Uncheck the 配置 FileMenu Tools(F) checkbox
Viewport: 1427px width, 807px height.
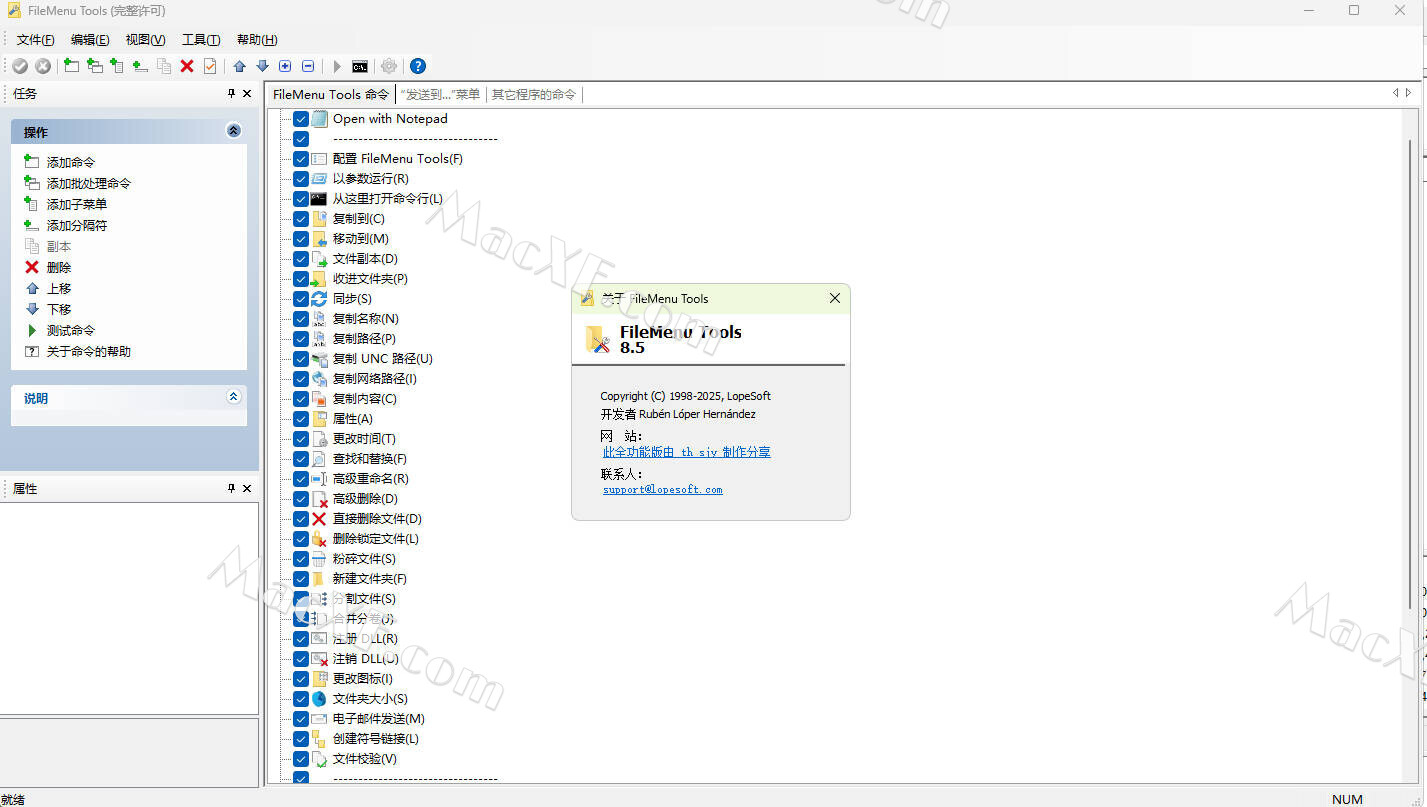[x=301, y=159]
